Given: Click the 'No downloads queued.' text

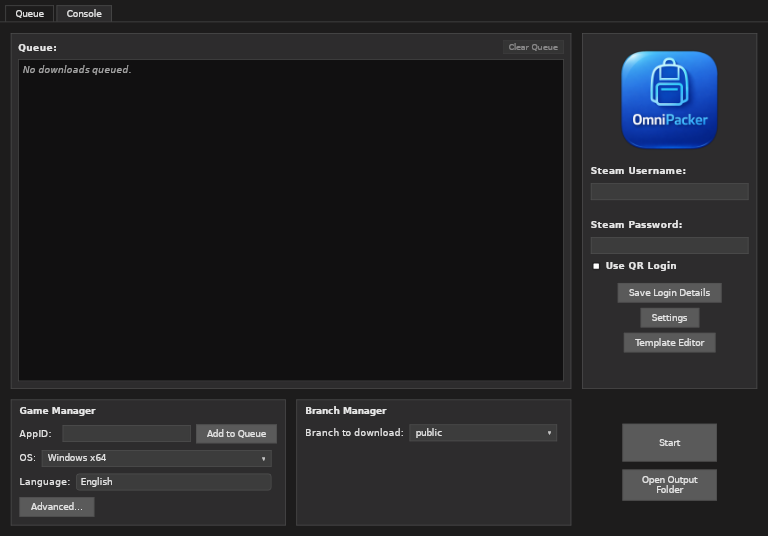Looking at the screenshot, I should (77, 70).
